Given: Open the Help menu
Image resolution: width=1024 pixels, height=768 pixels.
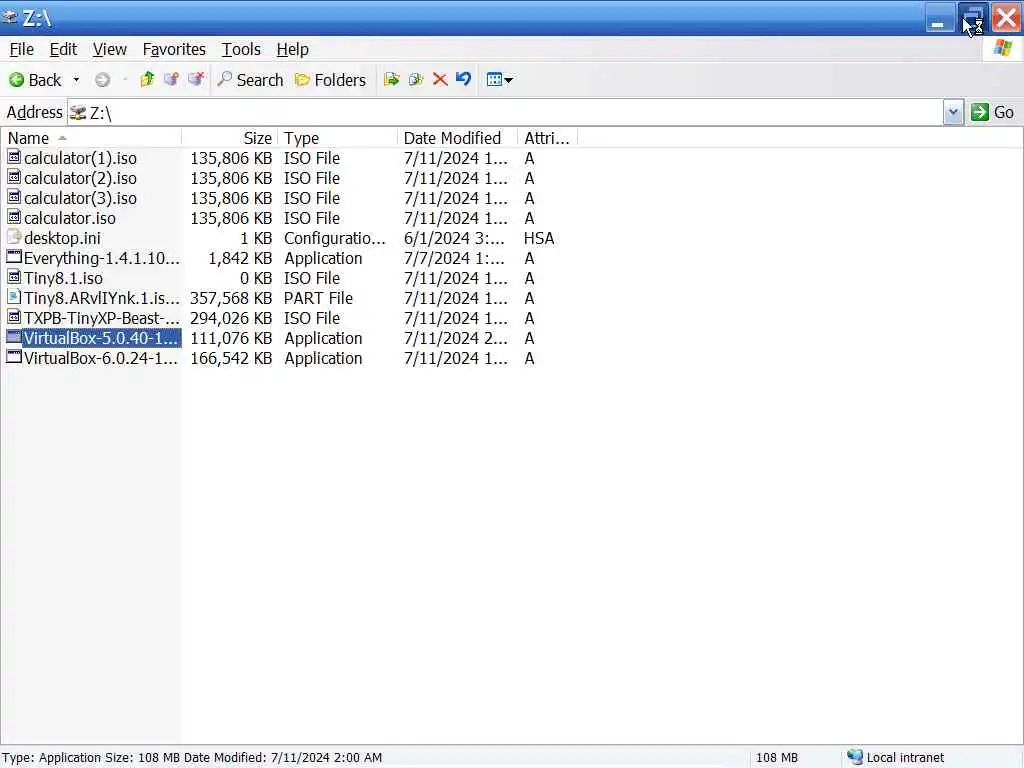Looking at the screenshot, I should 293,50.
